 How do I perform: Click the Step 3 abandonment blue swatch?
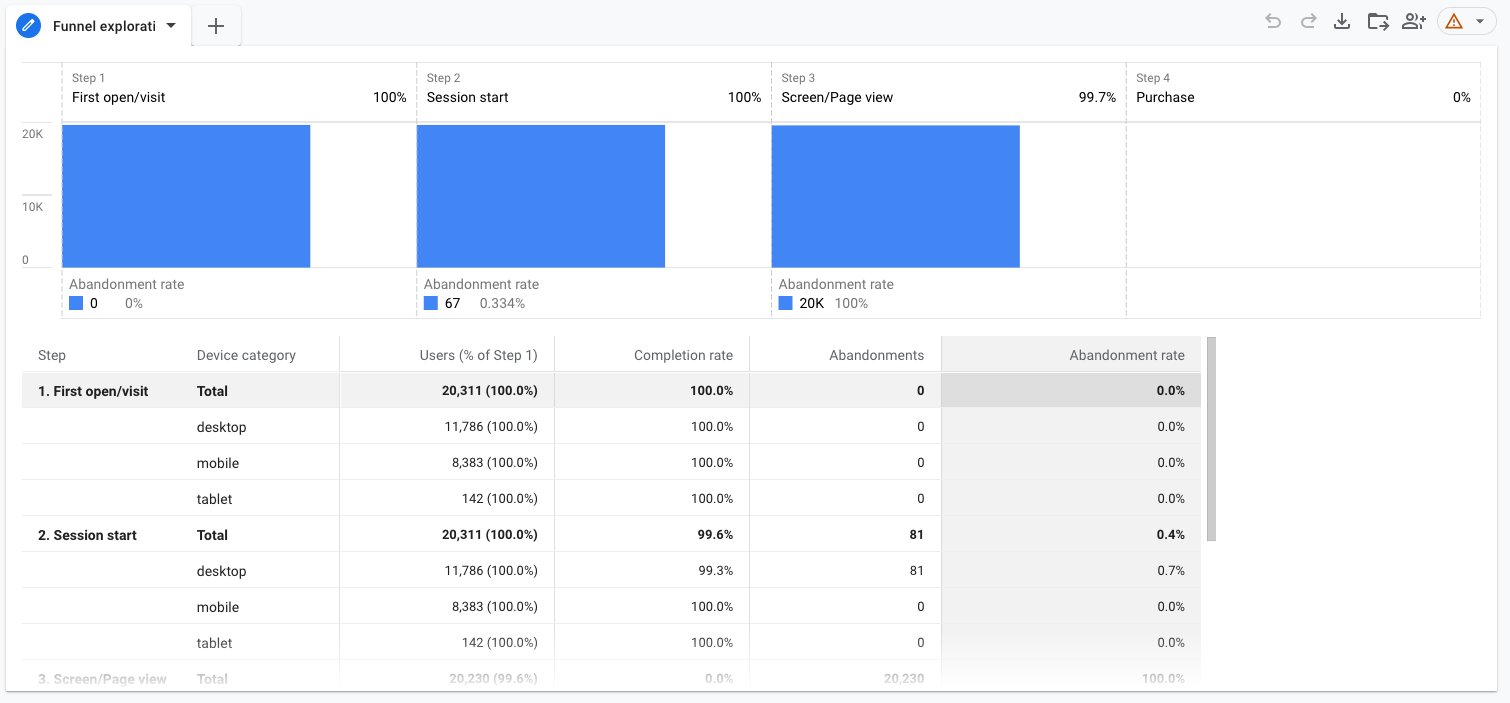(785, 303)
